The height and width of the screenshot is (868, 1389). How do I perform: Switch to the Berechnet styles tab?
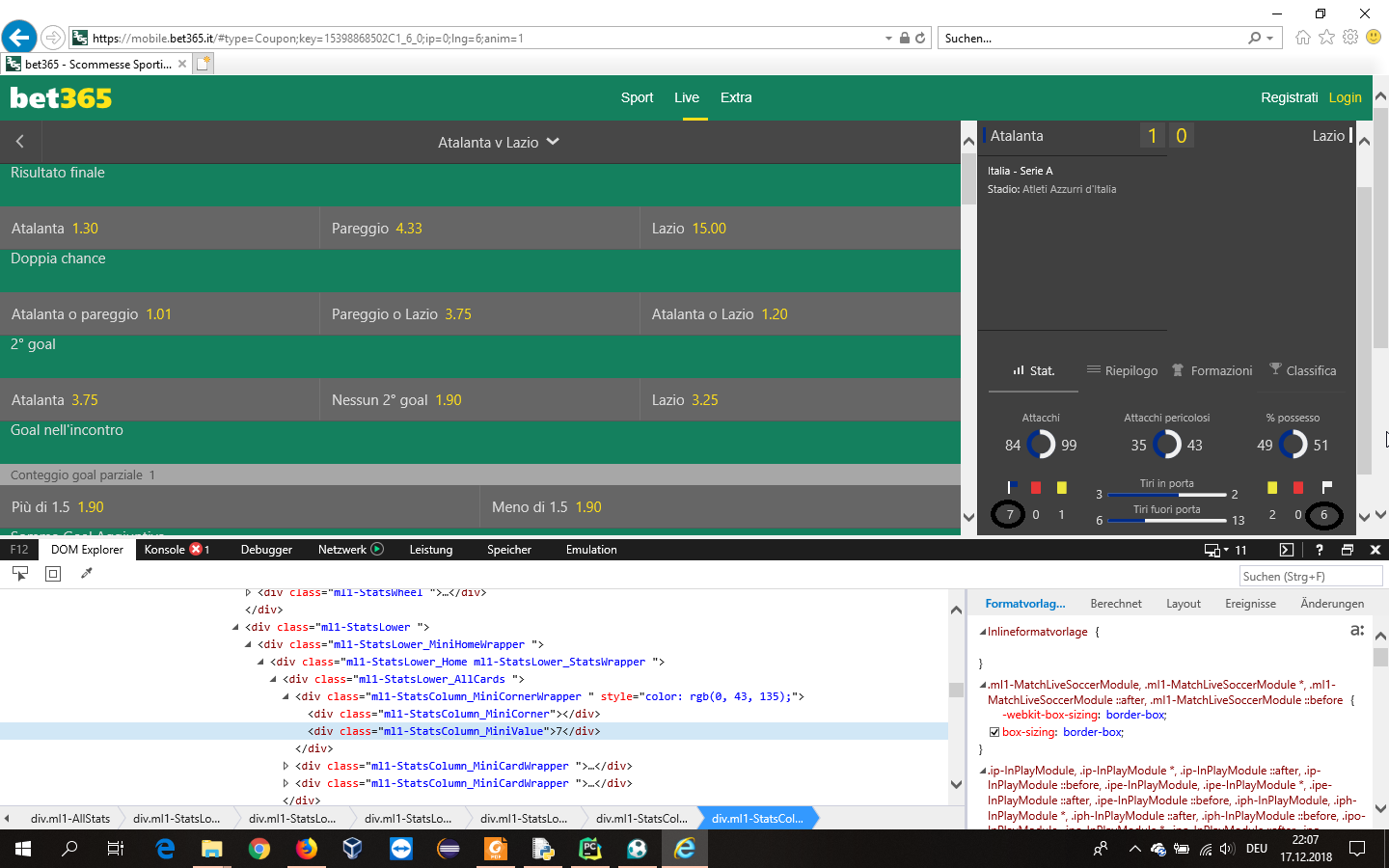click(1116, 604)
